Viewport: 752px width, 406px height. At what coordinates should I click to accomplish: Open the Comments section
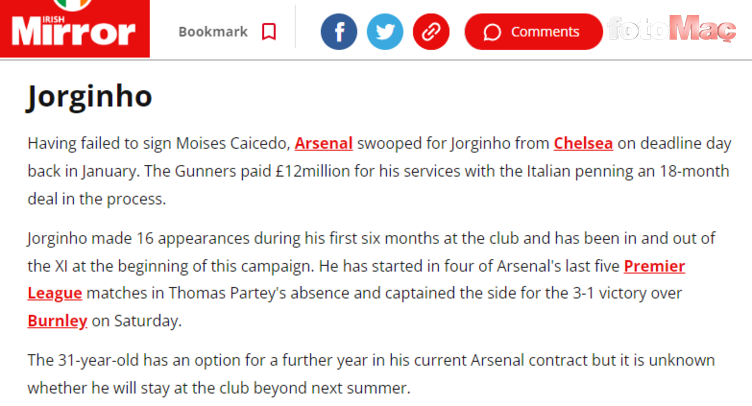533,32
